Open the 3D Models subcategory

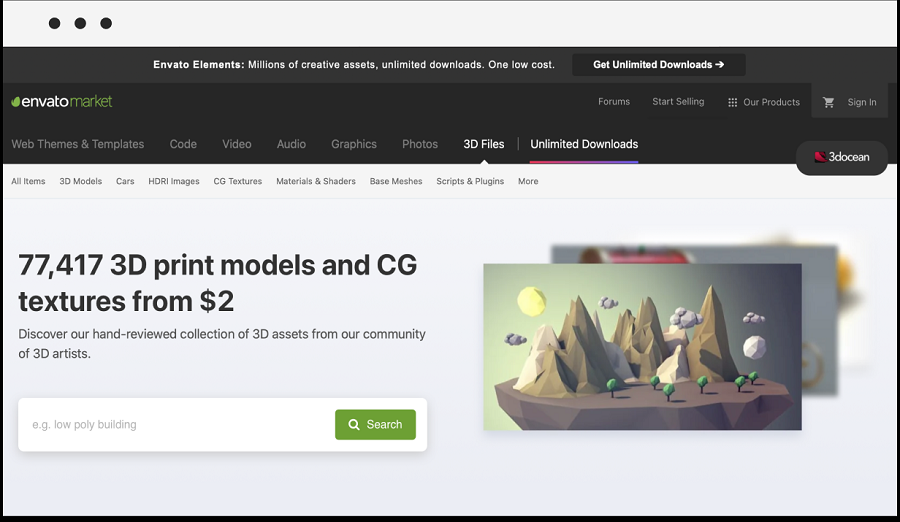click(80, 181)
